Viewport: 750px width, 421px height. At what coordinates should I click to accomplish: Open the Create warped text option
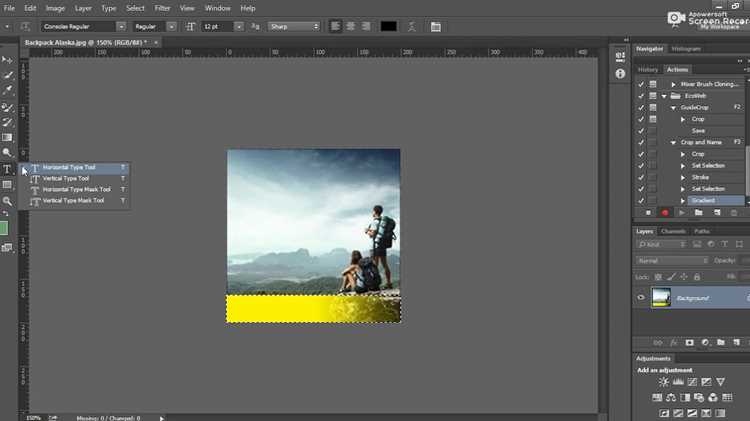click(x=411, y=27)
